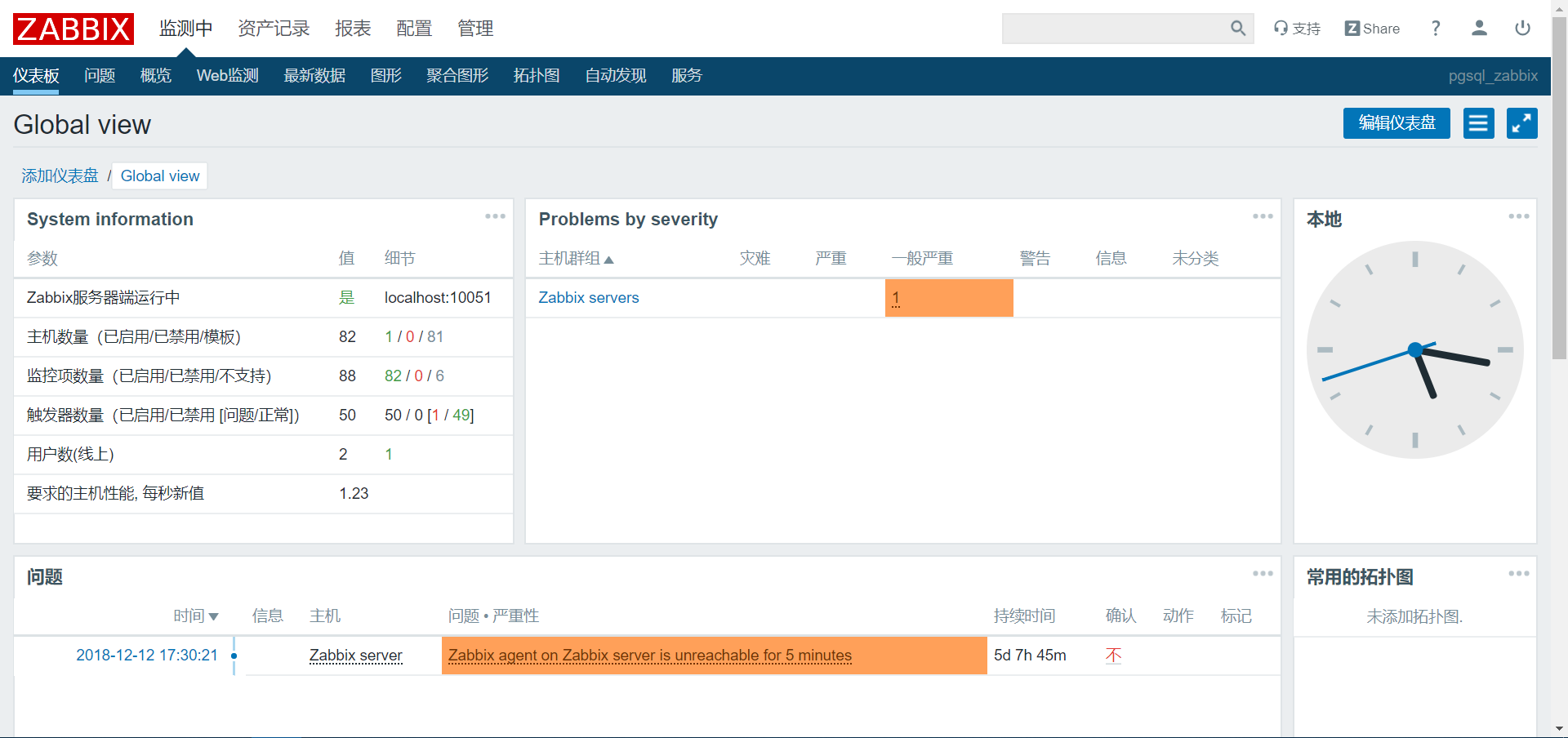Image resolution: width=1568 pixels, height=738 pixels.
Task: Click the 82 / 0 / 6 items detail
Action: pos(414,376)
